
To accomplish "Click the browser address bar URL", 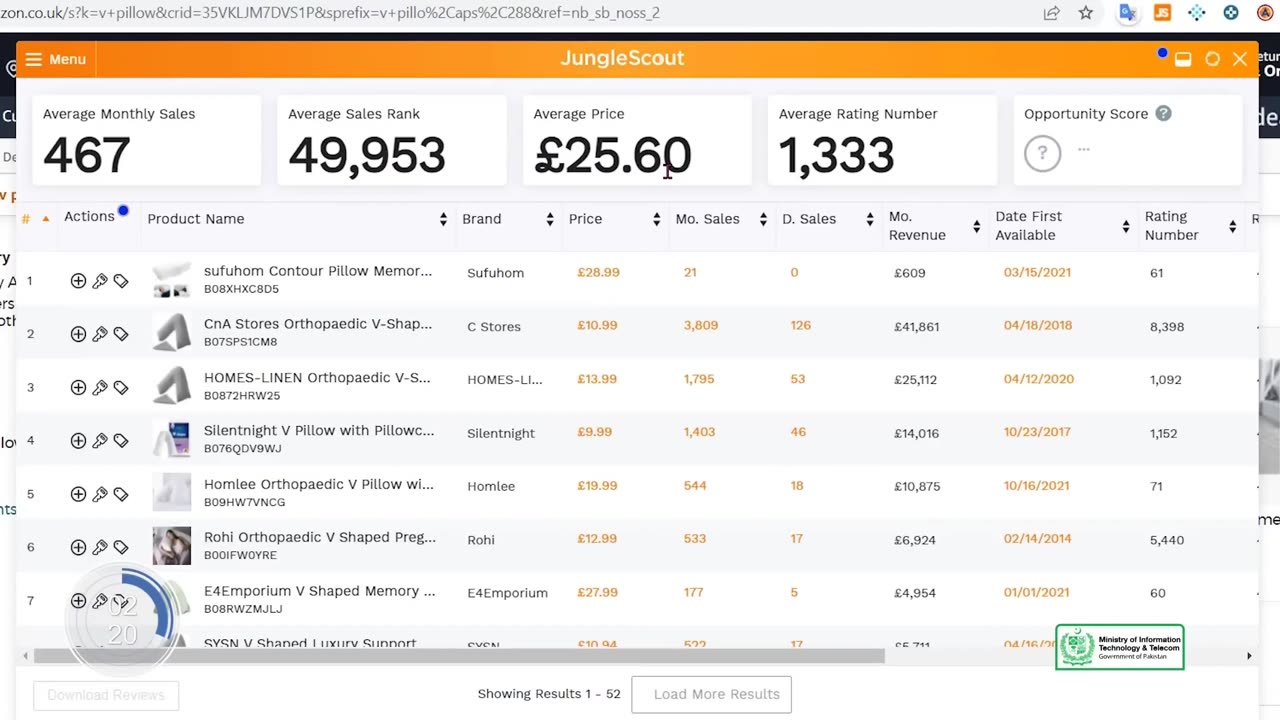I will coord(330,13).
